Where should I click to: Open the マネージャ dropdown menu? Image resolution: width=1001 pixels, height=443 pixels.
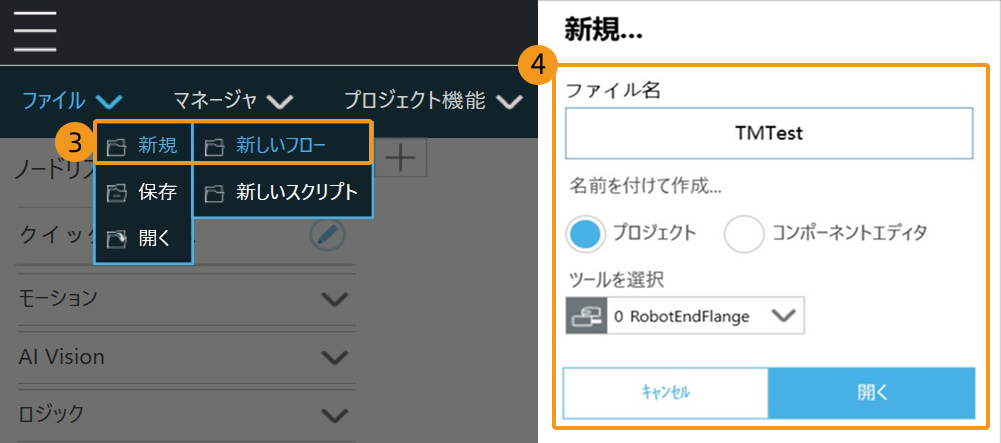[x=233, y=101]
